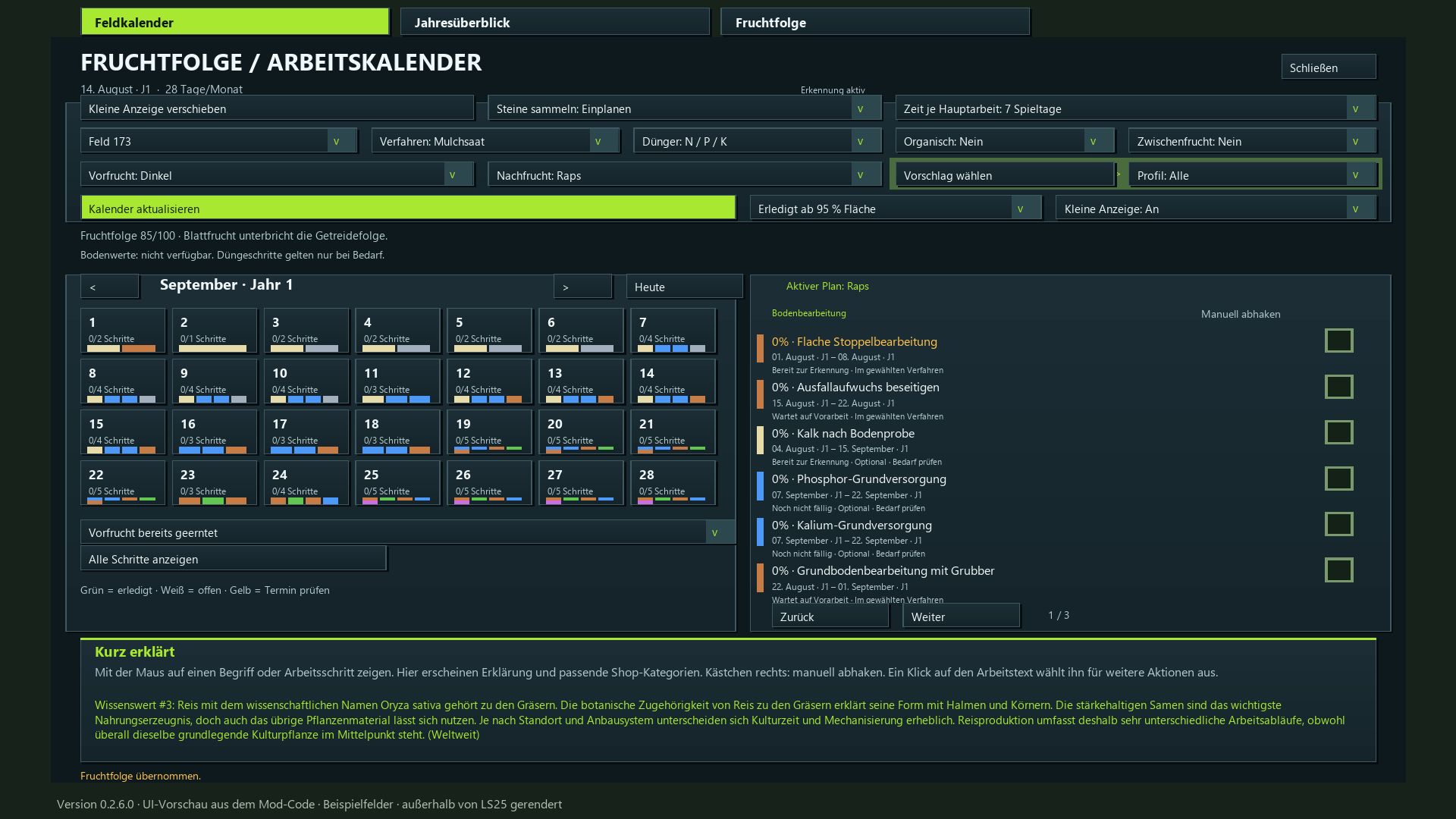Open the Jahresüberblick tab
Screen dimensions: 1456x819
555,22
